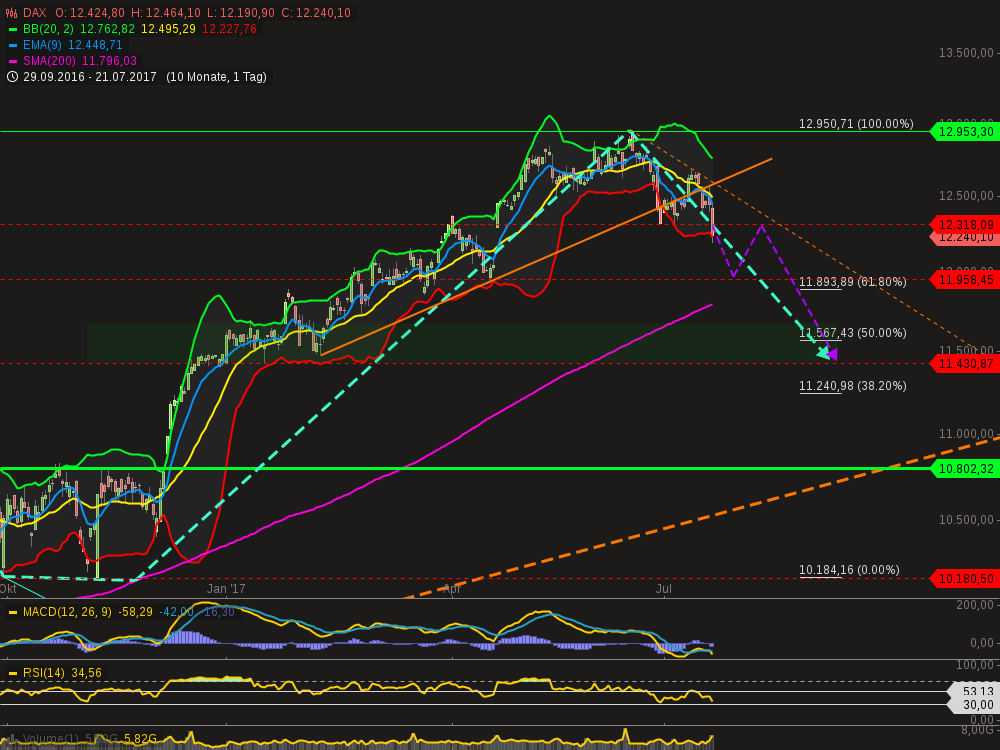
Task: Click Fibonacci label 10.184,16 (0.00%)
Action: click(x=849, y=570)
